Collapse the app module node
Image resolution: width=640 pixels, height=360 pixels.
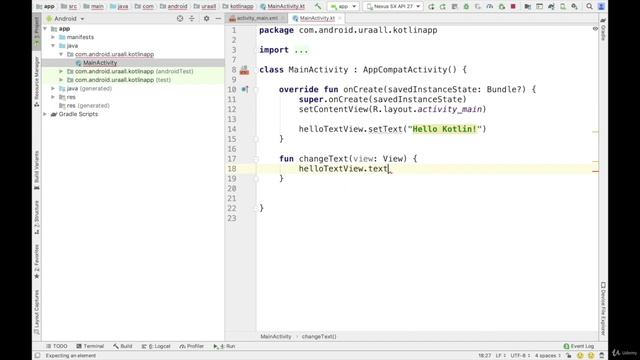click(45, 29)
